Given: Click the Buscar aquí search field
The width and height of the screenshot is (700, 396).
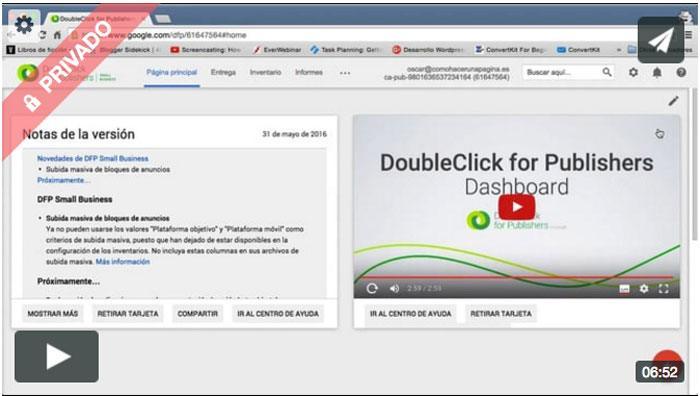Looking at the screenshot, I should click(562, 72).
